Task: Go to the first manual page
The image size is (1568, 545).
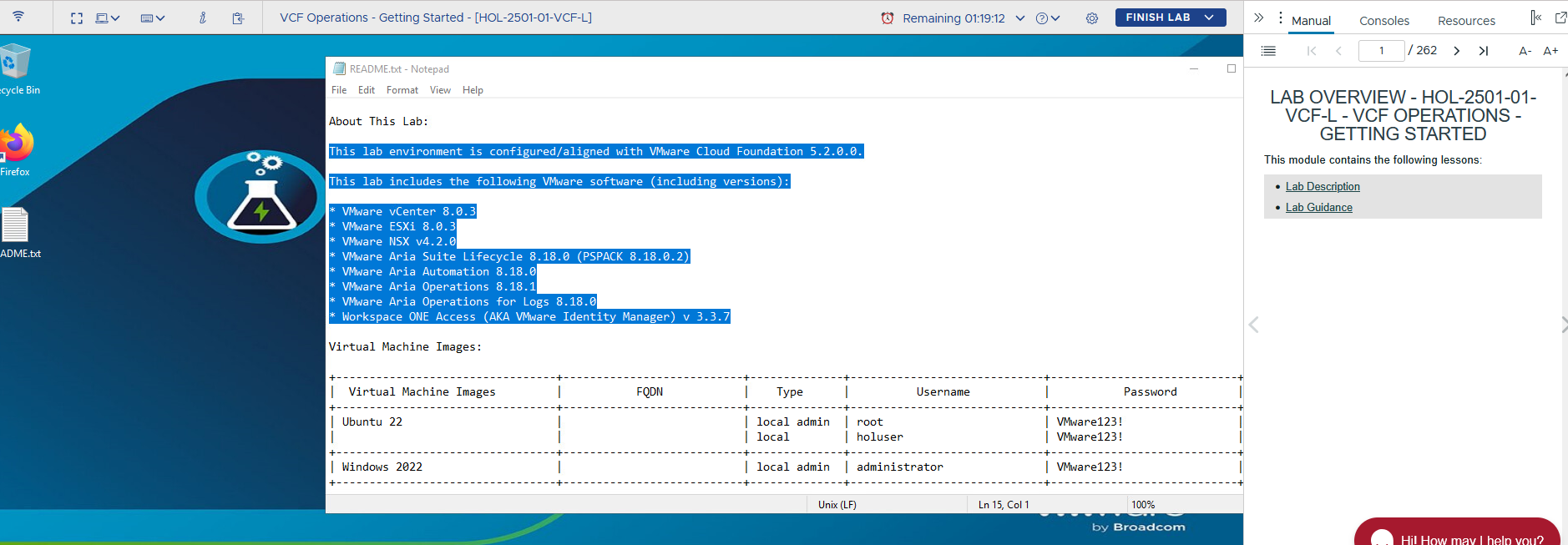Action: pos(1312,51)
